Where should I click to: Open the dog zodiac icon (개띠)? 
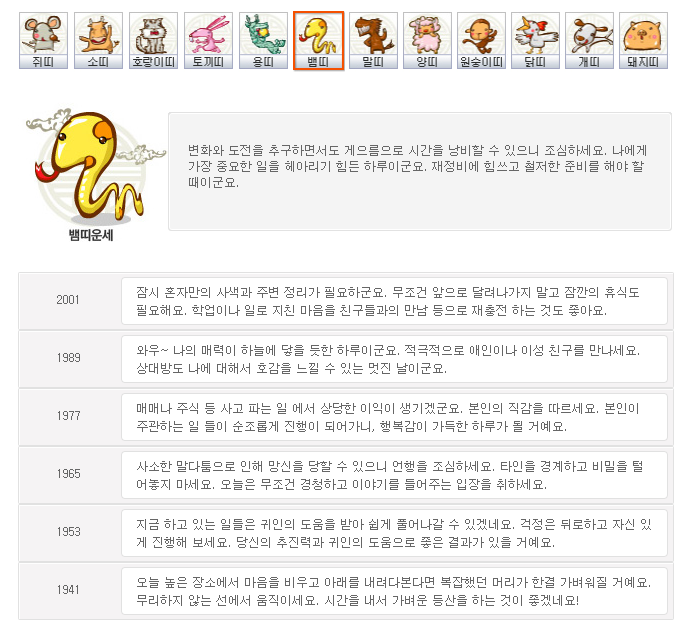589,40
